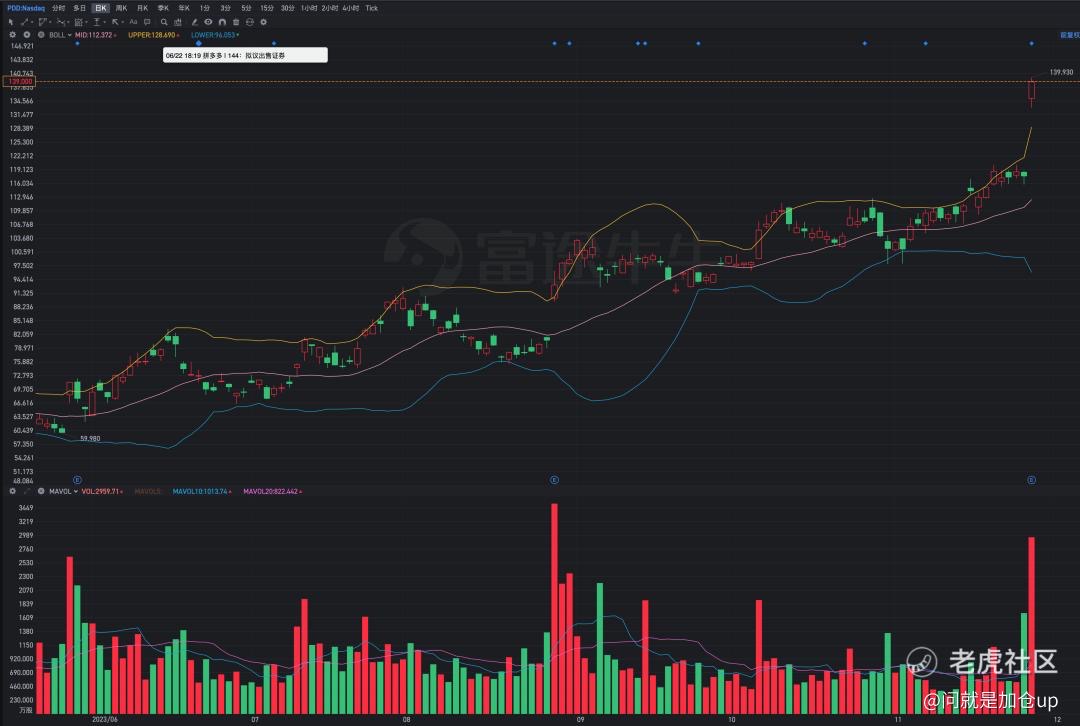Screen dimensions: 1080x726
Task: Switch to the 周K weekly chart tab
Action: (x=121, y=8)
